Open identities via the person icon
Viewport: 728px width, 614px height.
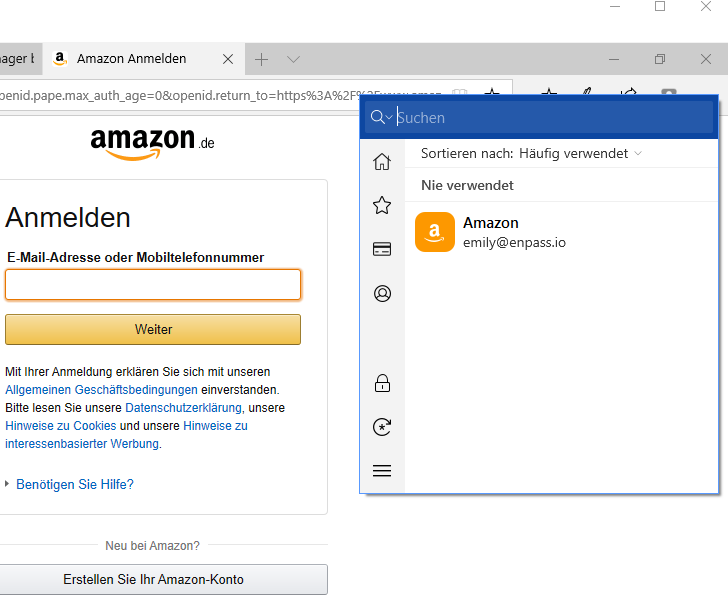pyautogui.click(x=381, y=294)
